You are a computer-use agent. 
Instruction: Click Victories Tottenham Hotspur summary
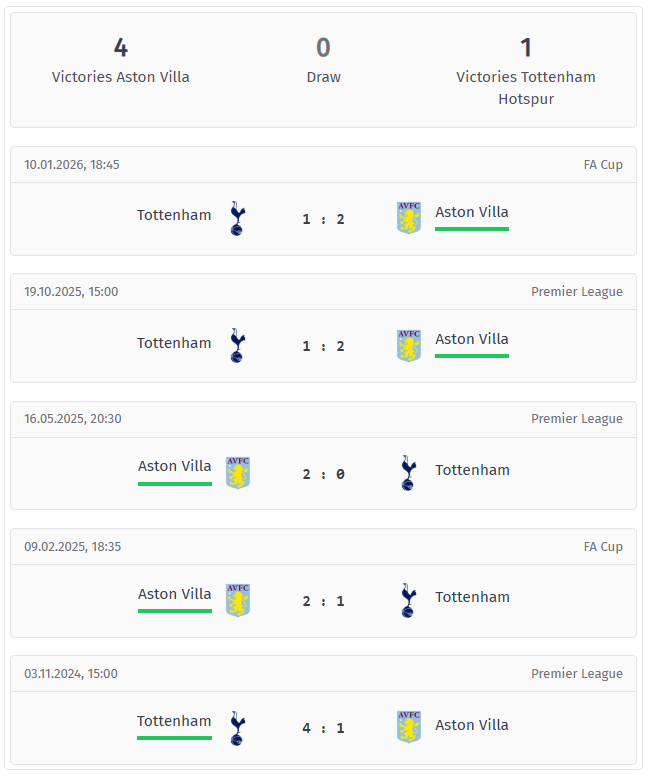click(x=526, y=88)
